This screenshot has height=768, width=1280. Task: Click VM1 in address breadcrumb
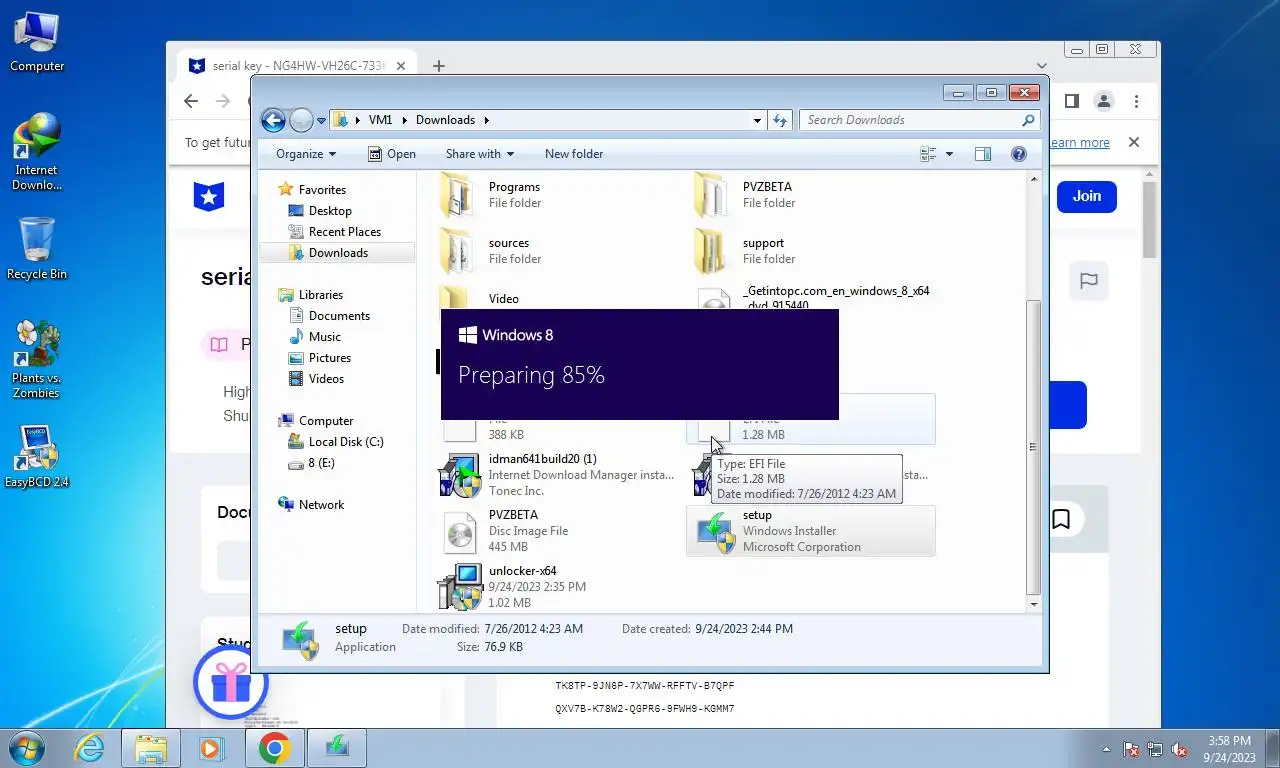pyautogui.click(x=380, y=120)
